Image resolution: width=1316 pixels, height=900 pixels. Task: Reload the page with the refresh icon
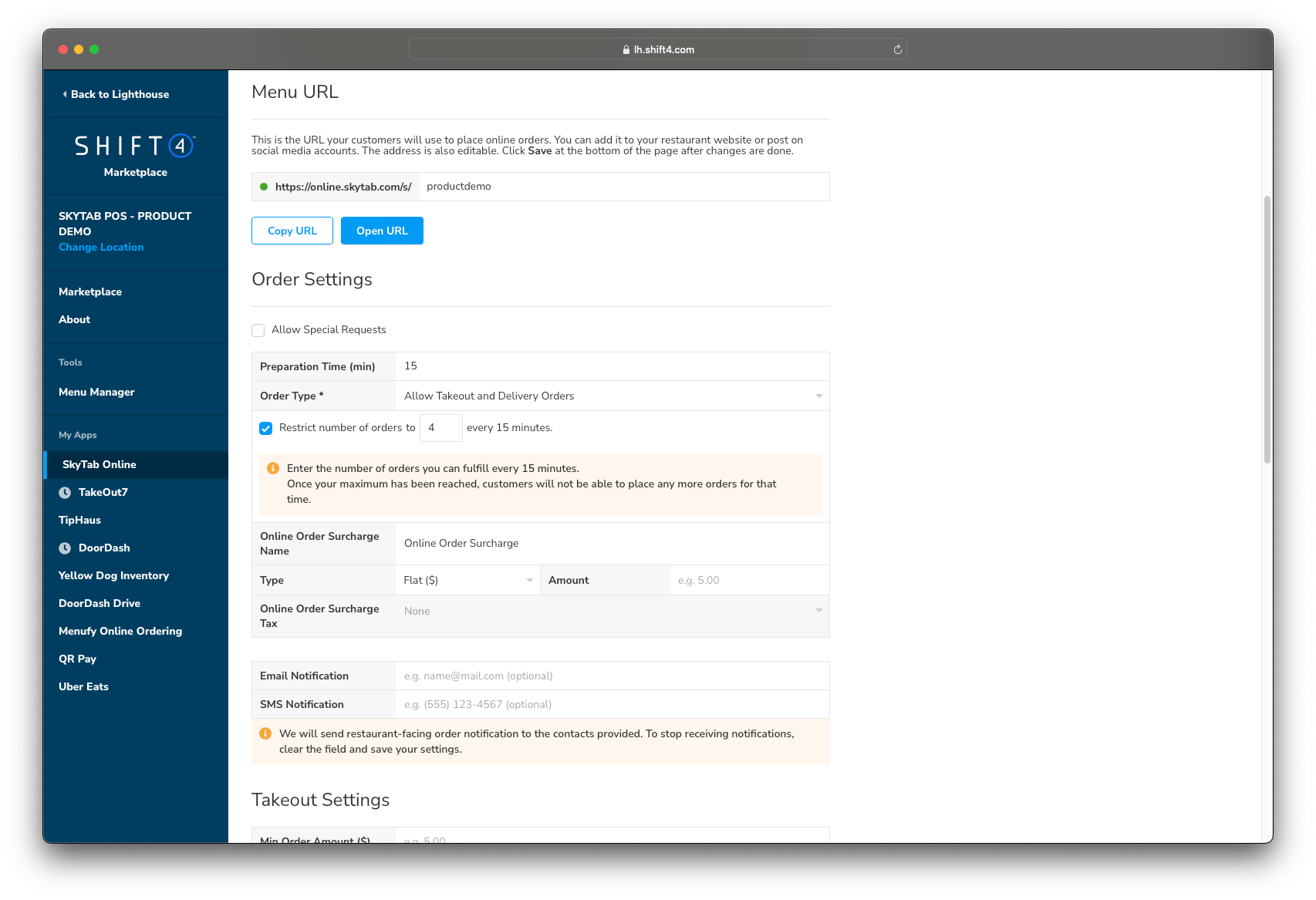click(x=897, y=49)
